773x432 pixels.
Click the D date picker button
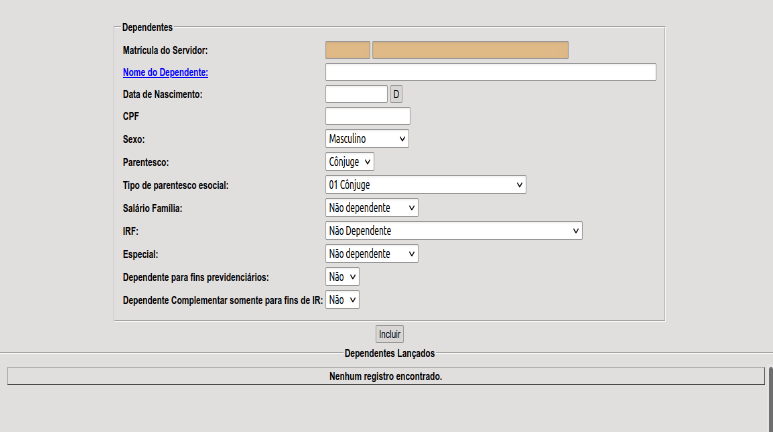(x=396, y=94)
